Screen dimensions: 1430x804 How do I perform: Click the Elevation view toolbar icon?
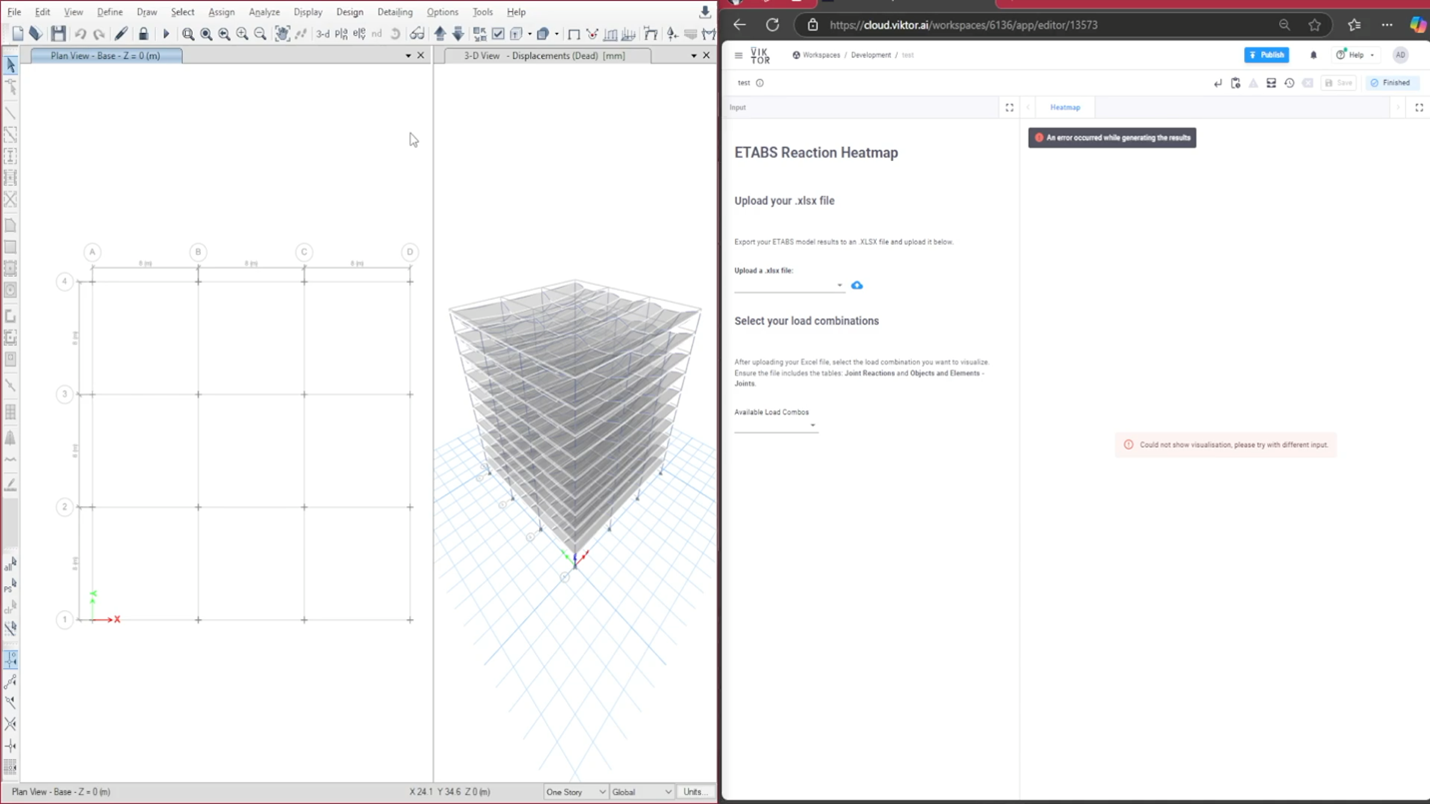point(359,34)
